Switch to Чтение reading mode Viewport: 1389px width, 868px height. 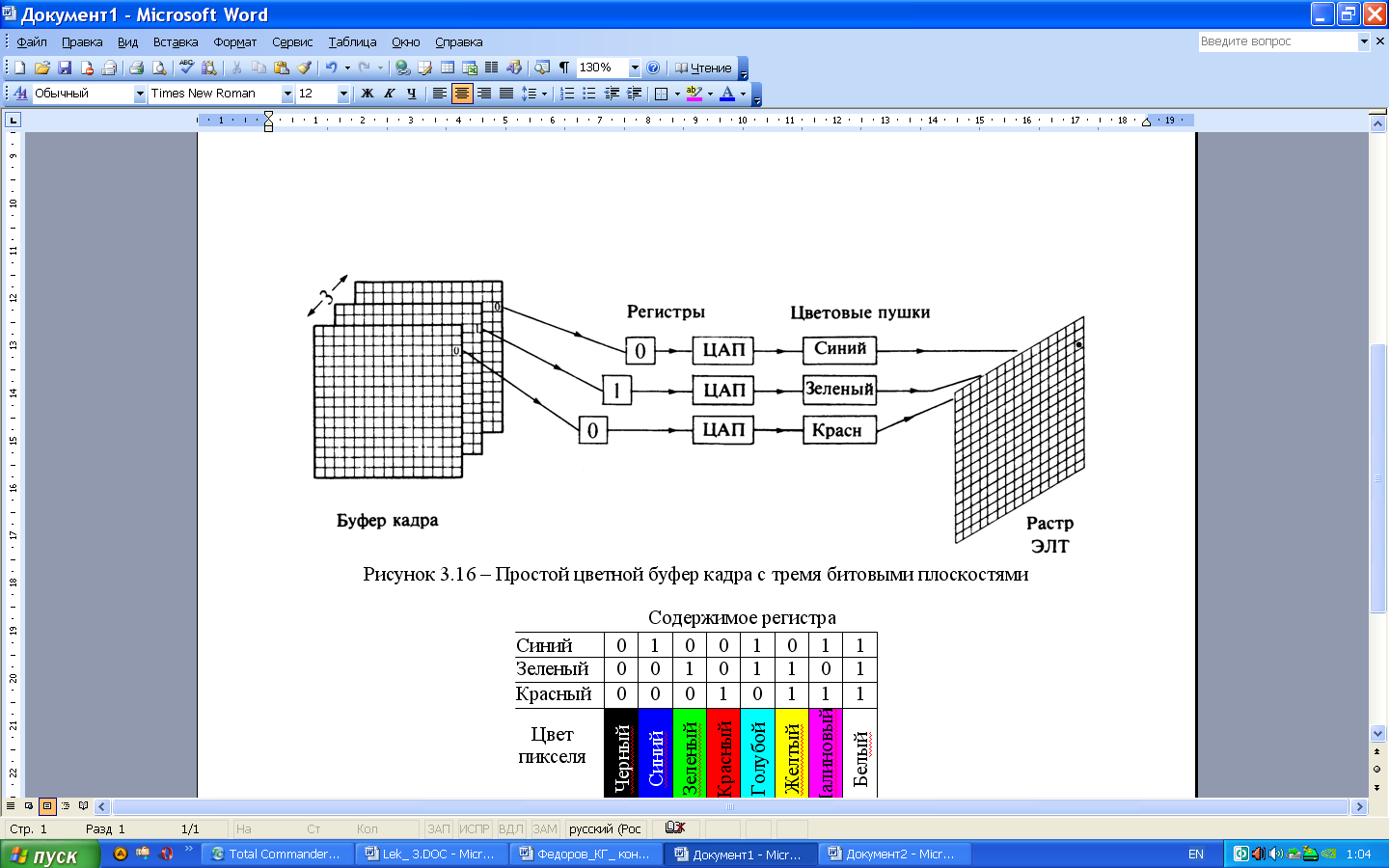702,68
